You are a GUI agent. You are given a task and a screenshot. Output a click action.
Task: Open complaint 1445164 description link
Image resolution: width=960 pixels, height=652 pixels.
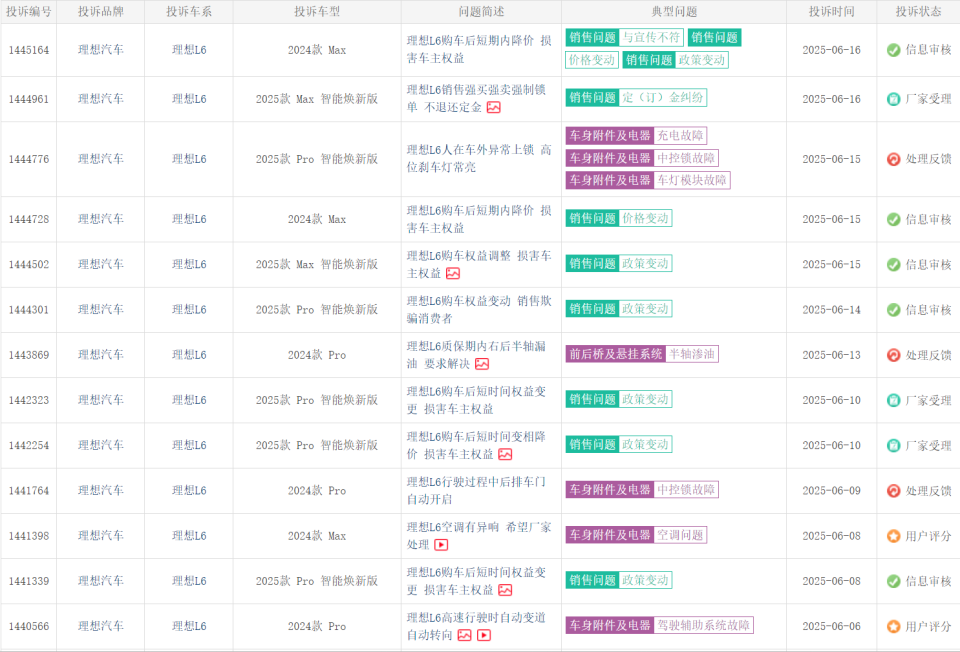click(x=479, y=50)
